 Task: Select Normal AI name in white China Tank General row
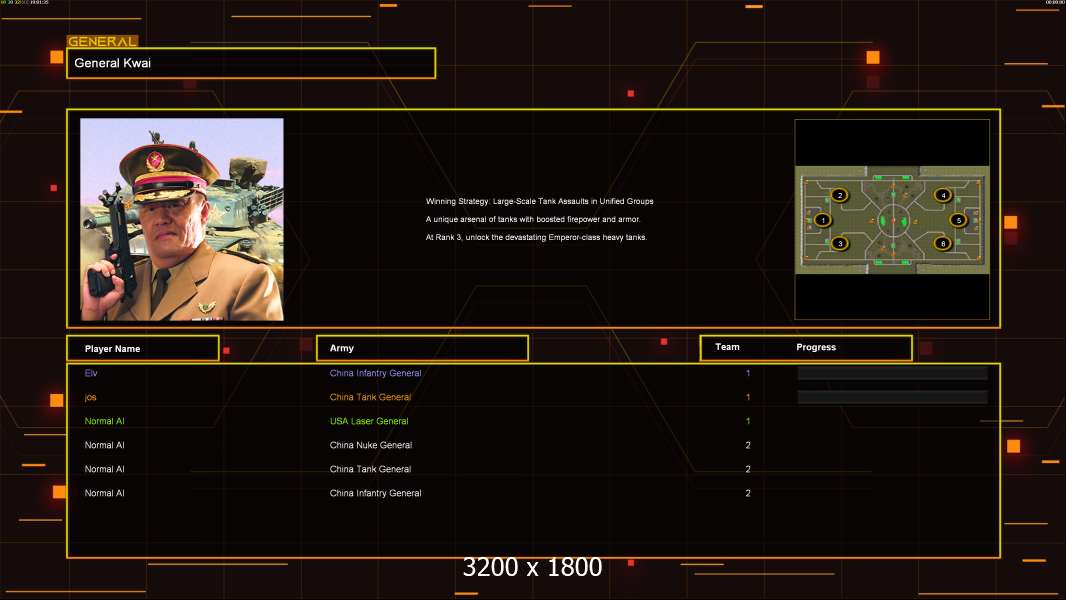(x=104, y=469)
